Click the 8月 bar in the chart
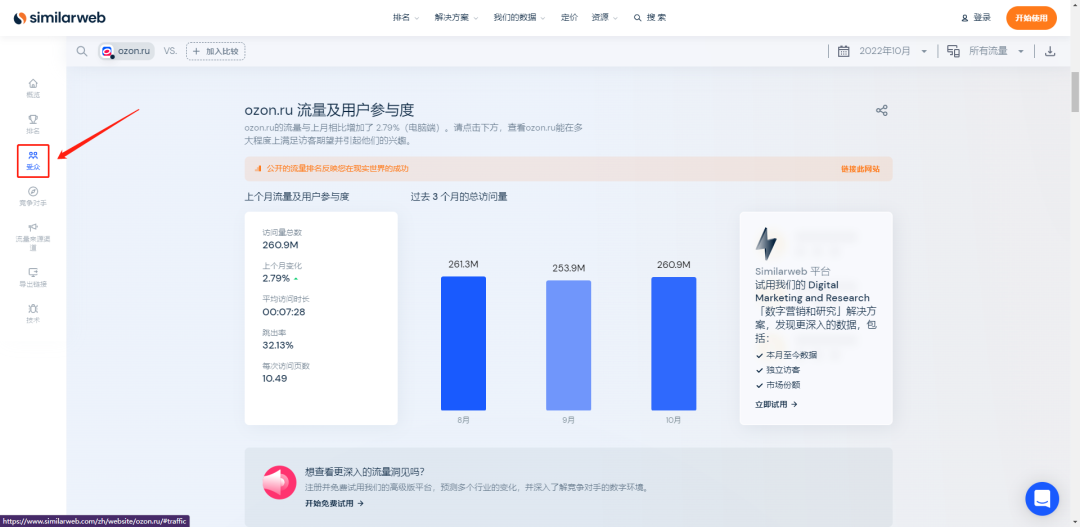Image resolution: width=1080 pixels, height=527 pixels. tap(463, 343)
